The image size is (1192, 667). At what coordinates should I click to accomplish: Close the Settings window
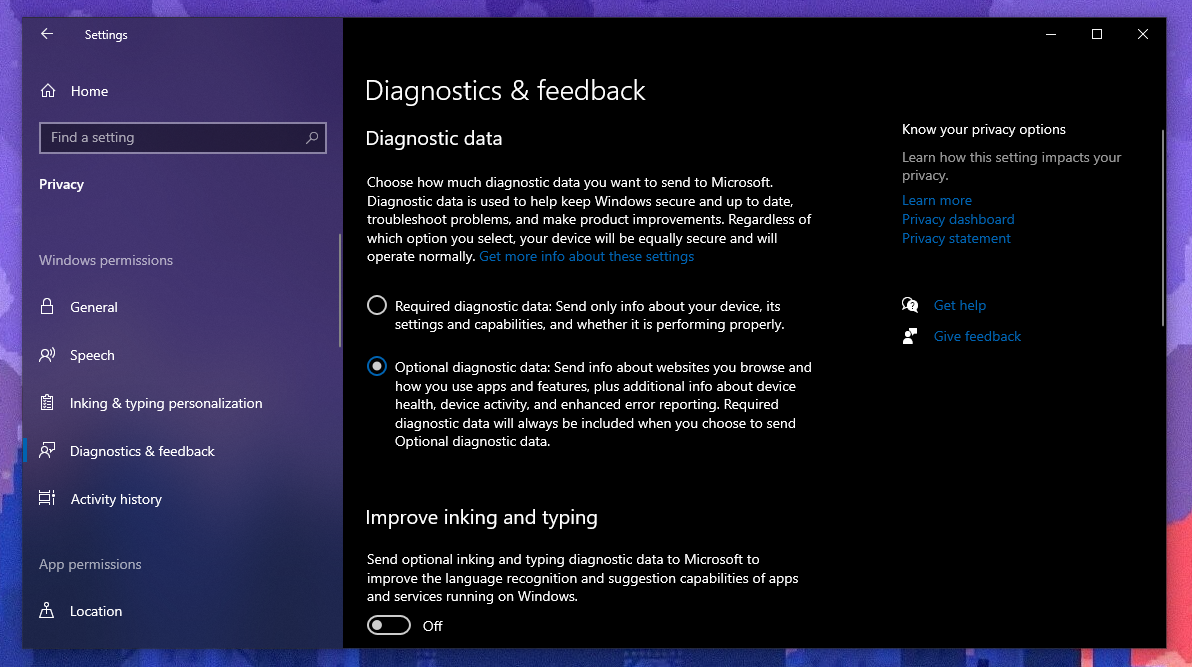coord(1143,34)
